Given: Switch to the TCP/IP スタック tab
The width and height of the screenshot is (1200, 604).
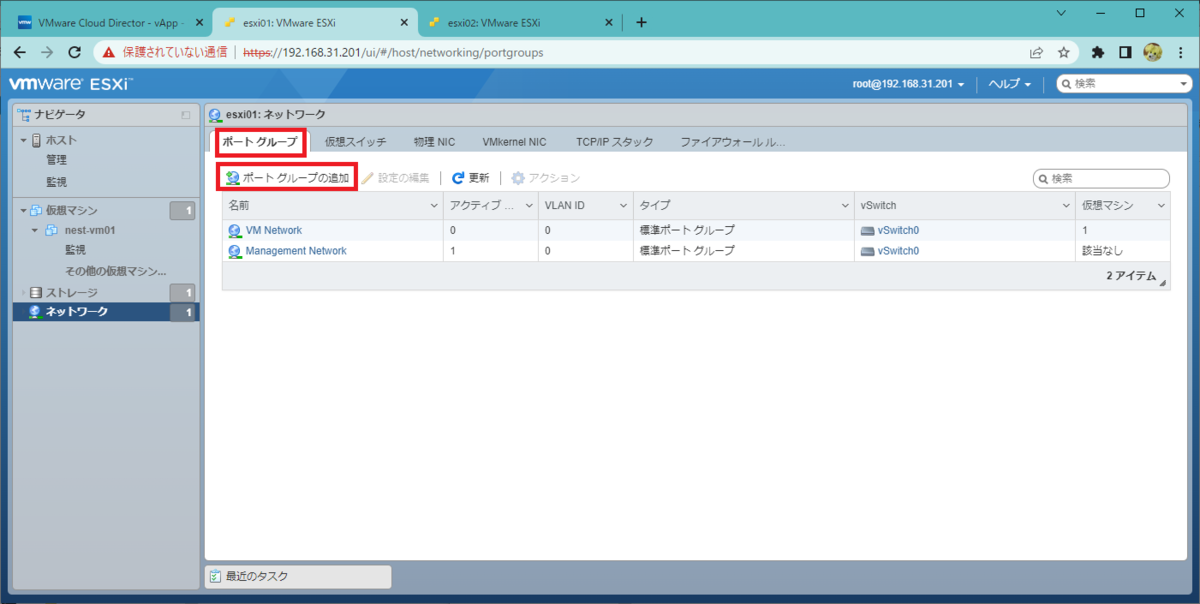Looking at the screenshot, I should [615, 142].
